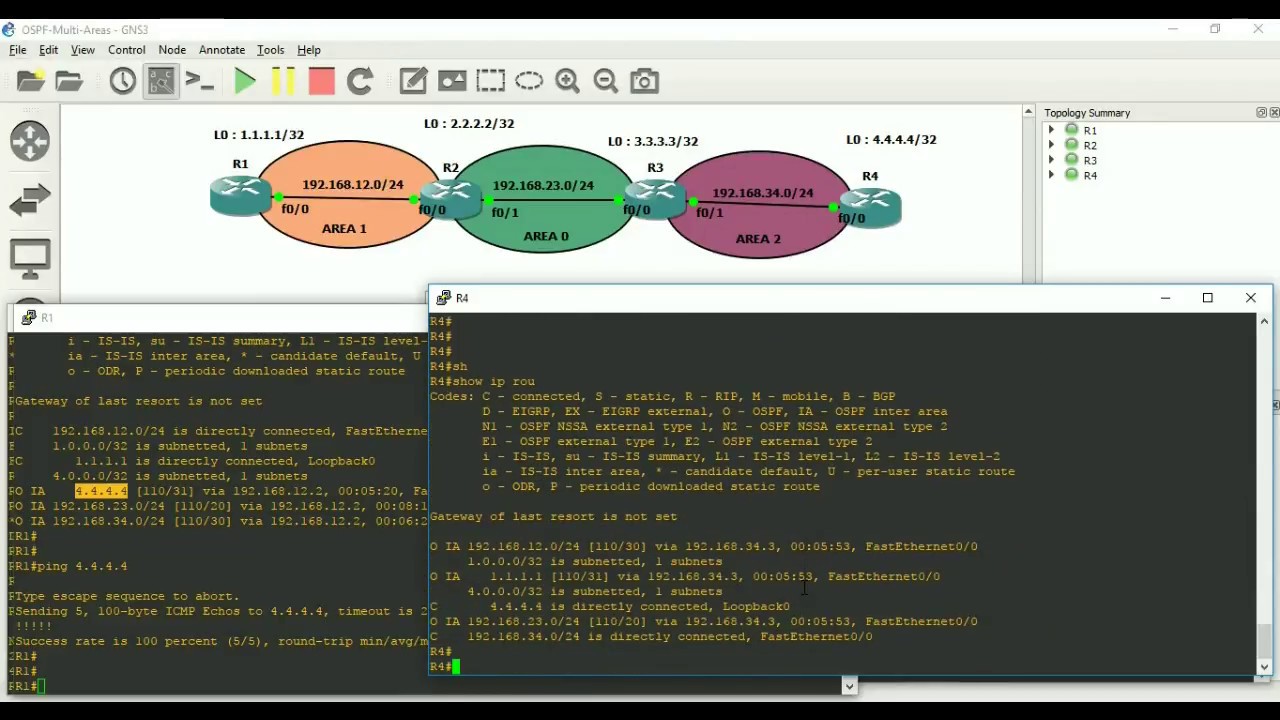Click the green AREA 0 ellipse label
This screenshot has height=720, width=1280.
point(546,237)
